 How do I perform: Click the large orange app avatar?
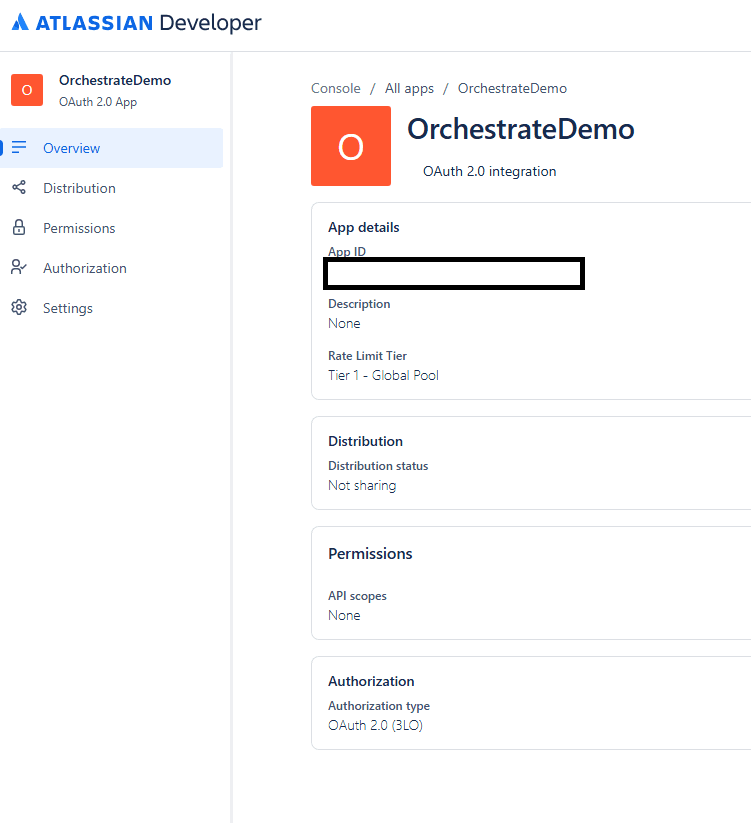[351, 146]
